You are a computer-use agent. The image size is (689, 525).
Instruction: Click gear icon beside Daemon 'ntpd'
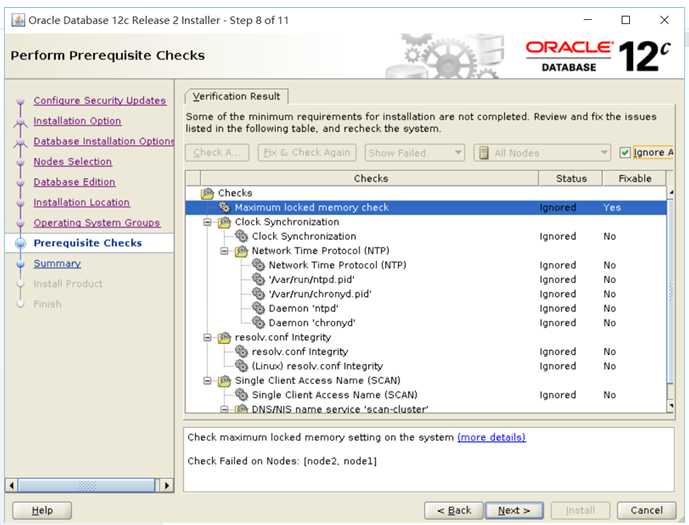coord(258,308)
